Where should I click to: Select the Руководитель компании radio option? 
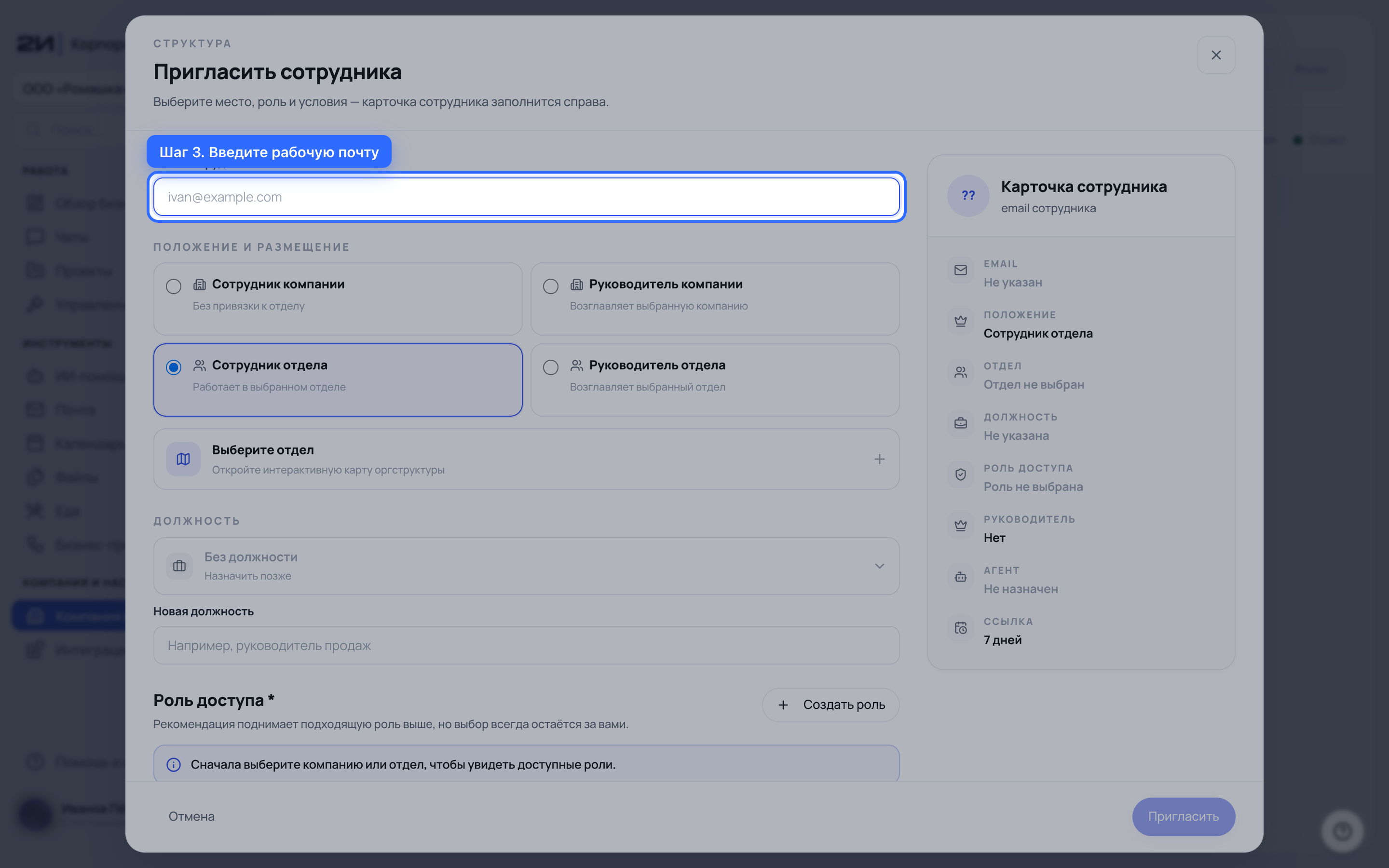tap(550, 286)
